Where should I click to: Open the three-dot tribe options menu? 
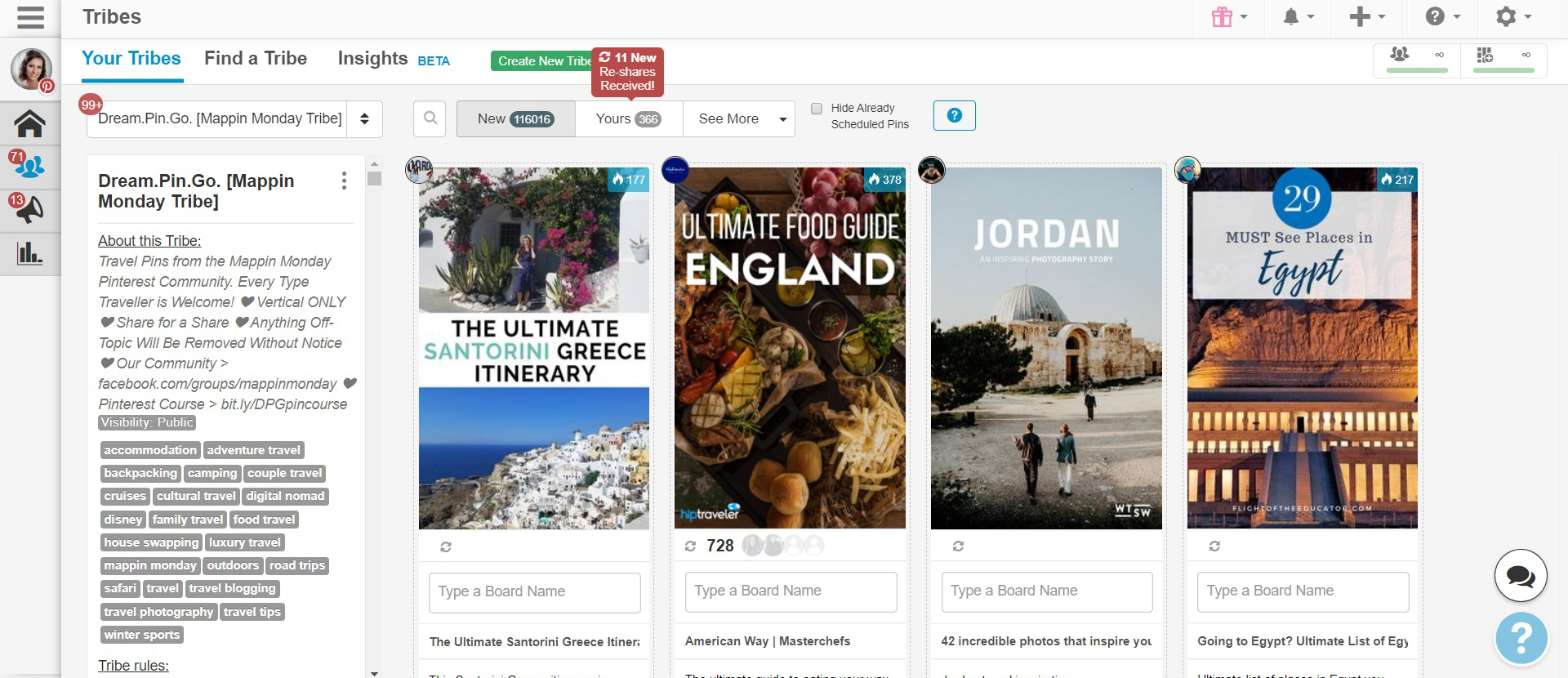click(x=344, y=181)
